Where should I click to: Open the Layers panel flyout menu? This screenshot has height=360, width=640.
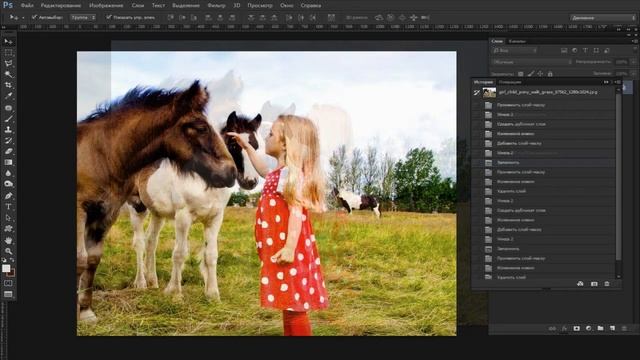pyautogui.click(x=634, y=41)
